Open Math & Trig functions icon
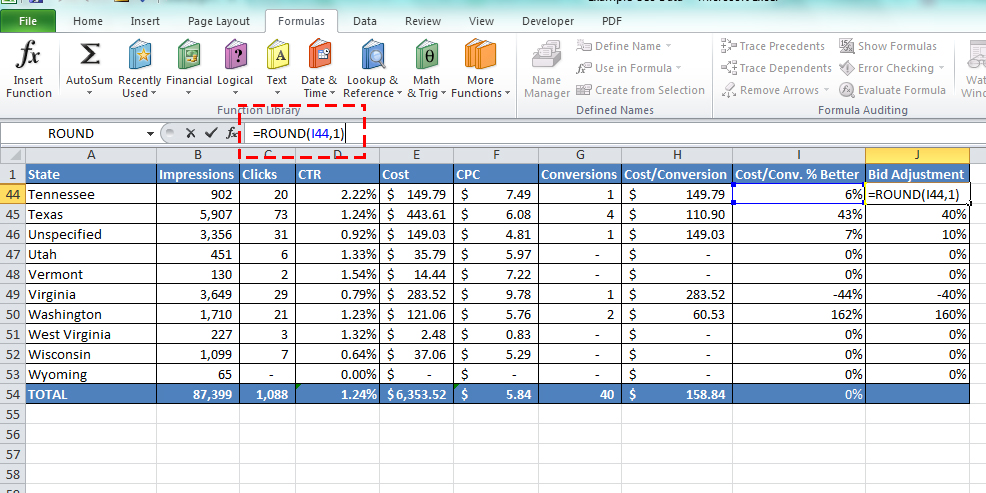 [426, 55]
